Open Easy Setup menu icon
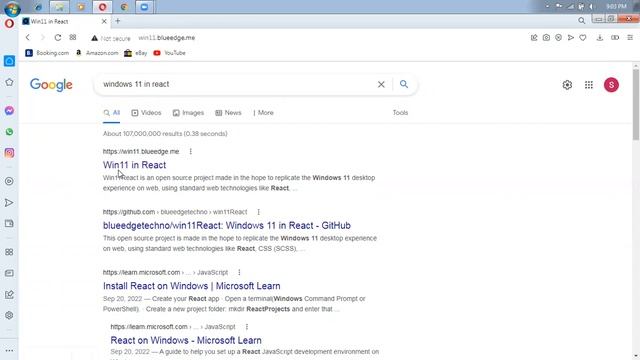Image resolution: width=640 pixels, height=360 pixels. [630, 38]
